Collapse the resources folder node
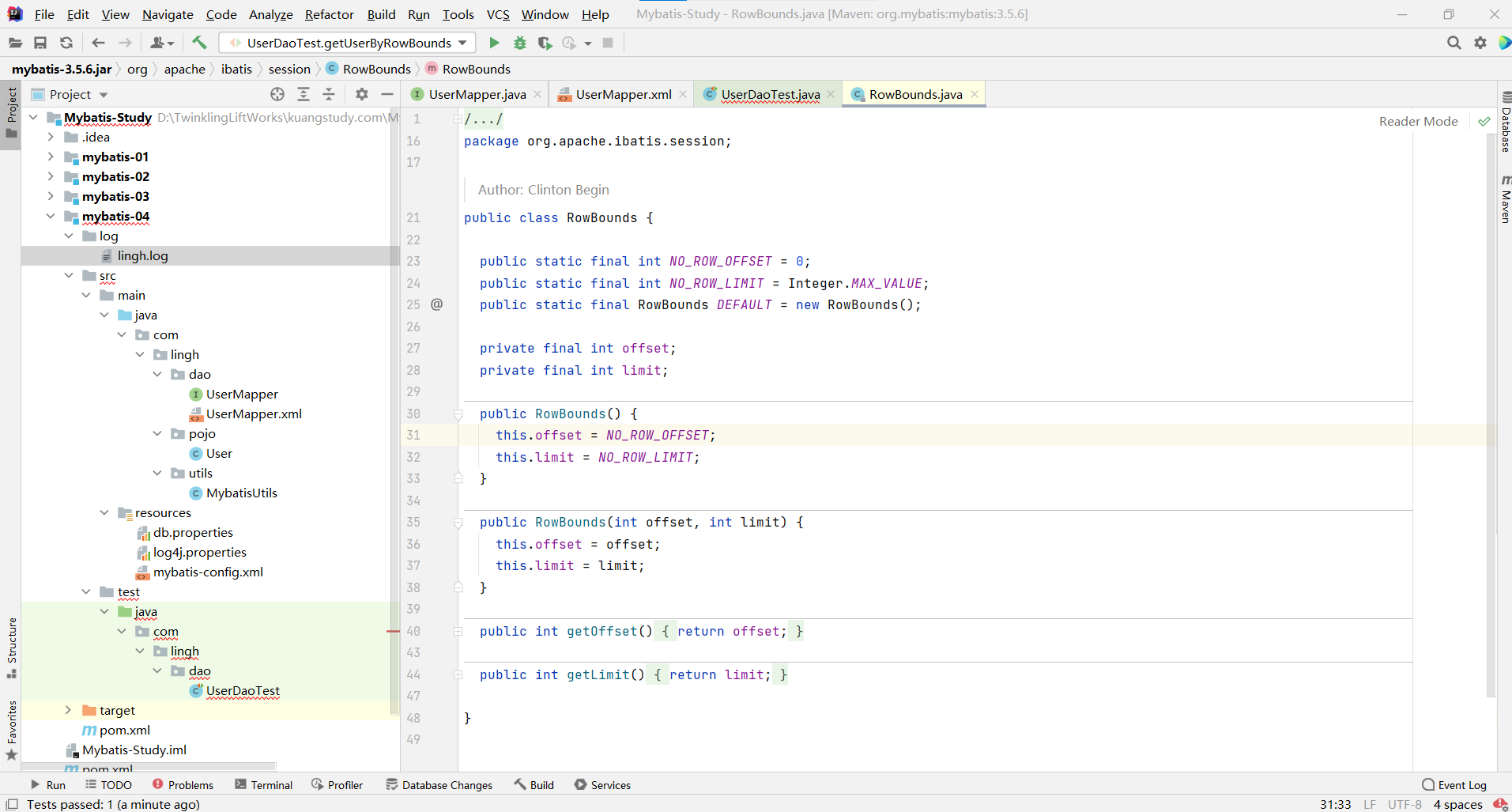This screenshot has height=812, width=1512. (104, 512)
